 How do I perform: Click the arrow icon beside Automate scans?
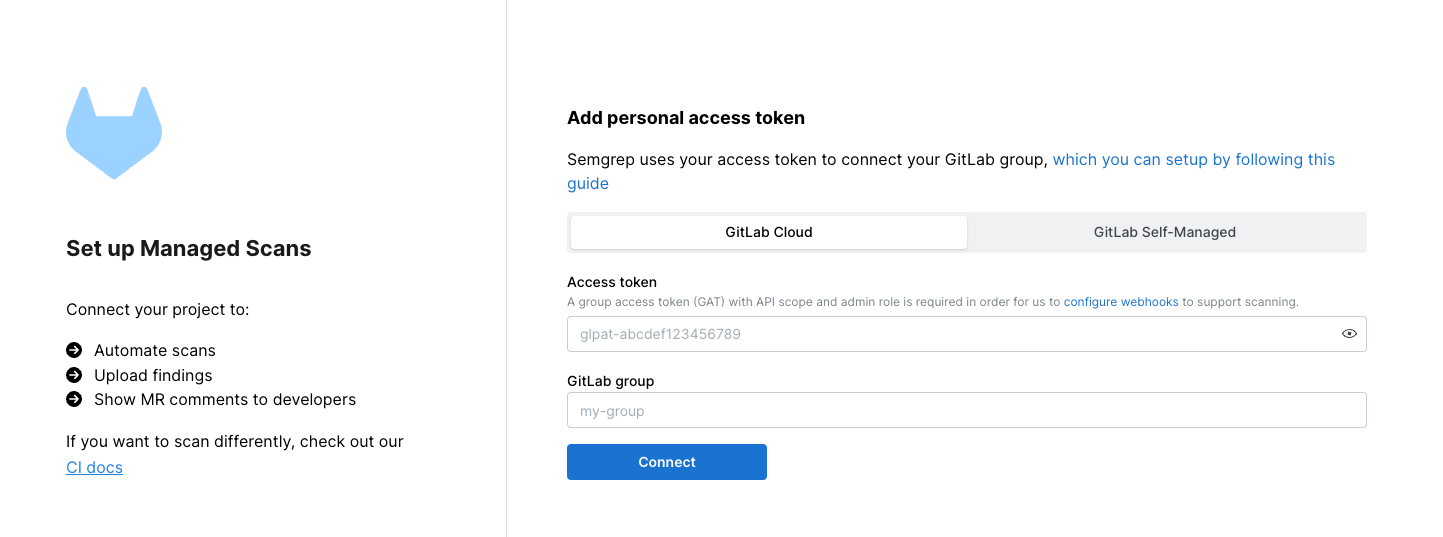[74, 350]
